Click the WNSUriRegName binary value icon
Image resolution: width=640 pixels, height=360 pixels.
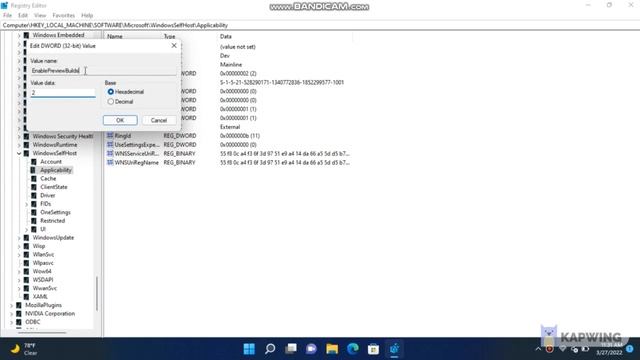(x=110, y=162)
